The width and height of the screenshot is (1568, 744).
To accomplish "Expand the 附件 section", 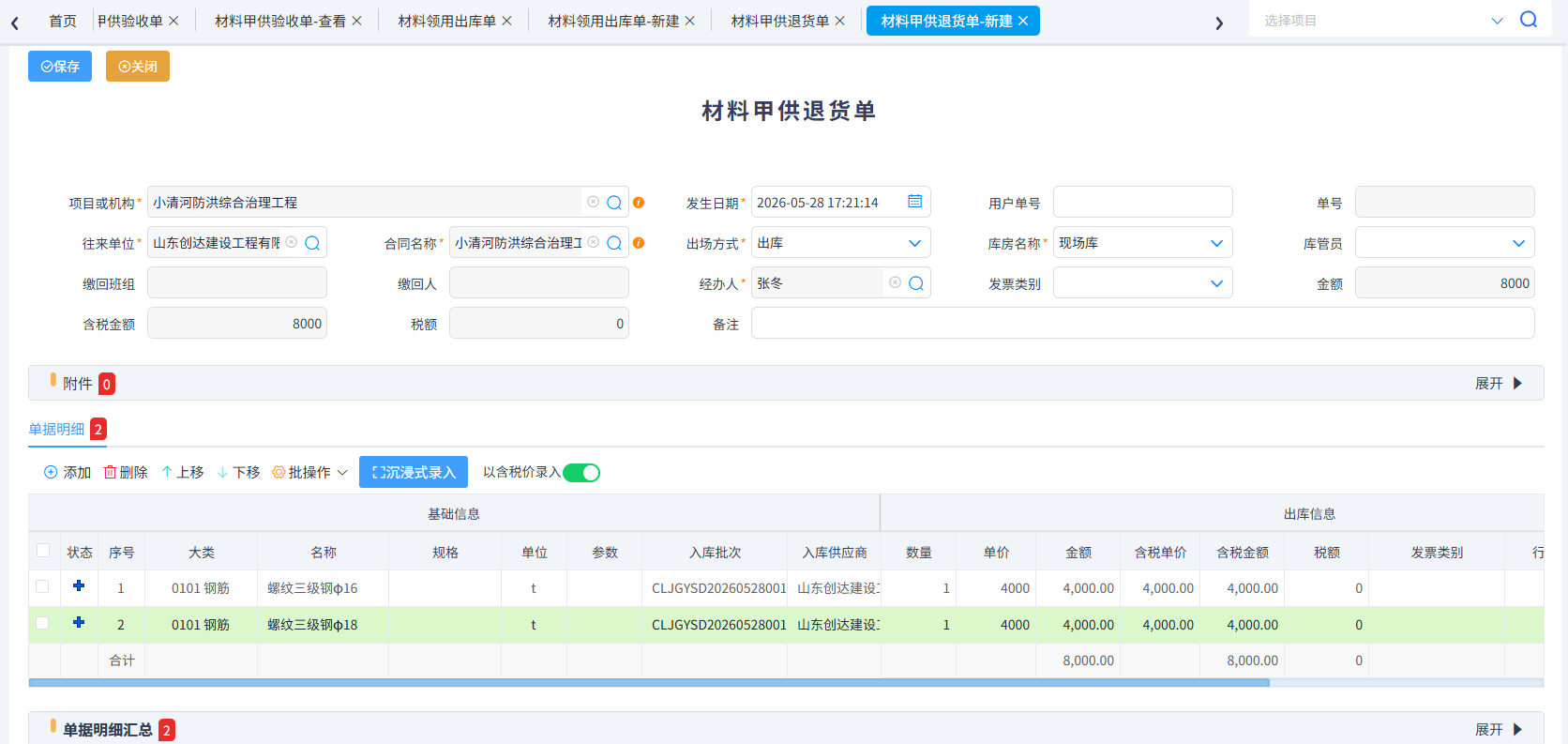I will (x=1499, y=384).
